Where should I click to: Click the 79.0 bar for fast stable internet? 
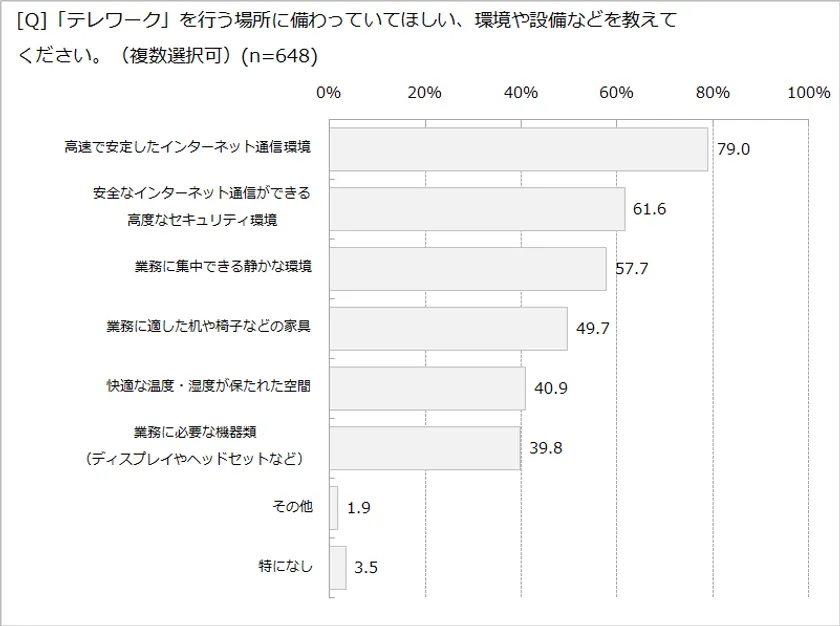point(518,149)
